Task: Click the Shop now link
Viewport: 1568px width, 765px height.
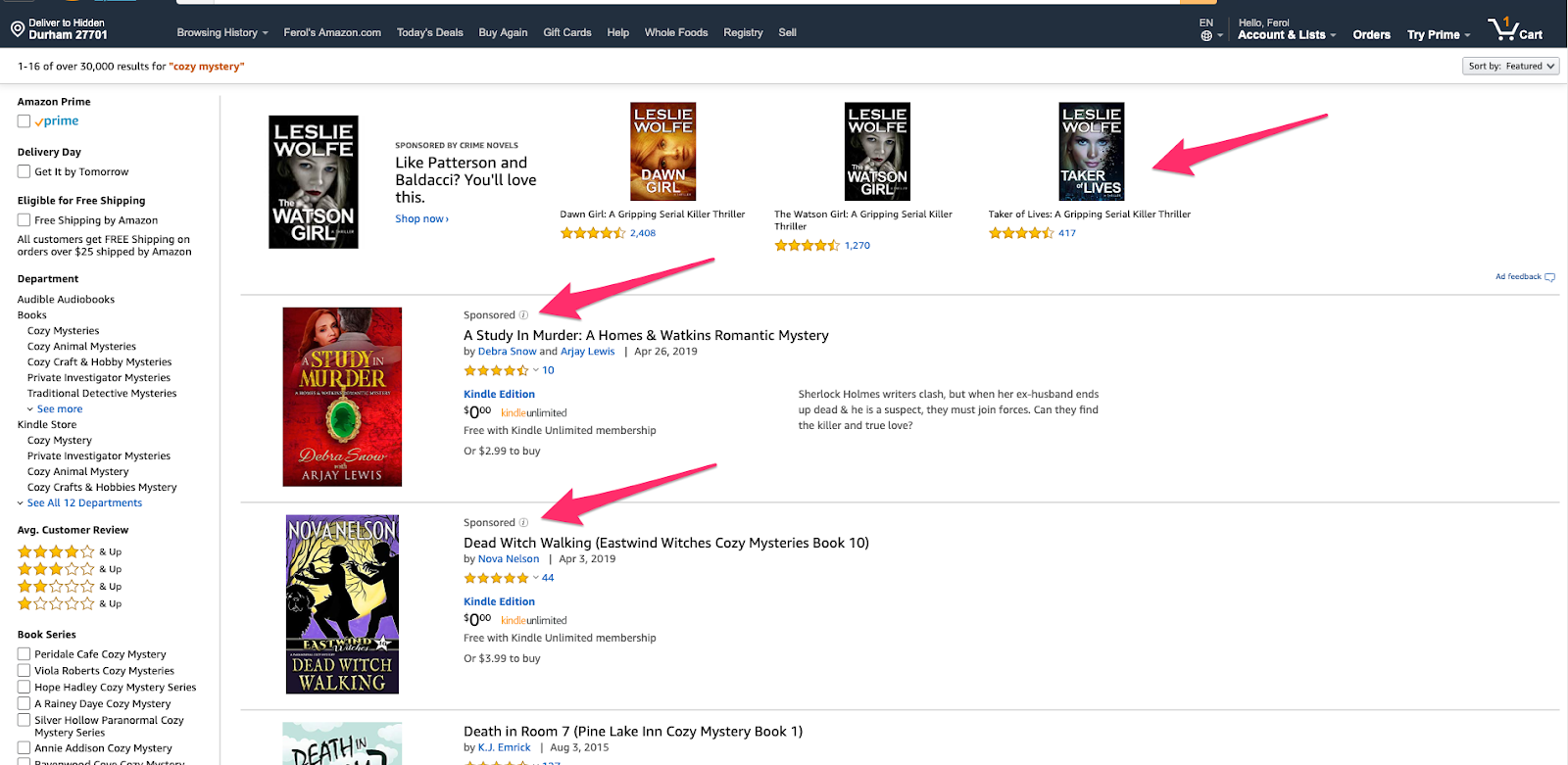Action: pos(422,219)
